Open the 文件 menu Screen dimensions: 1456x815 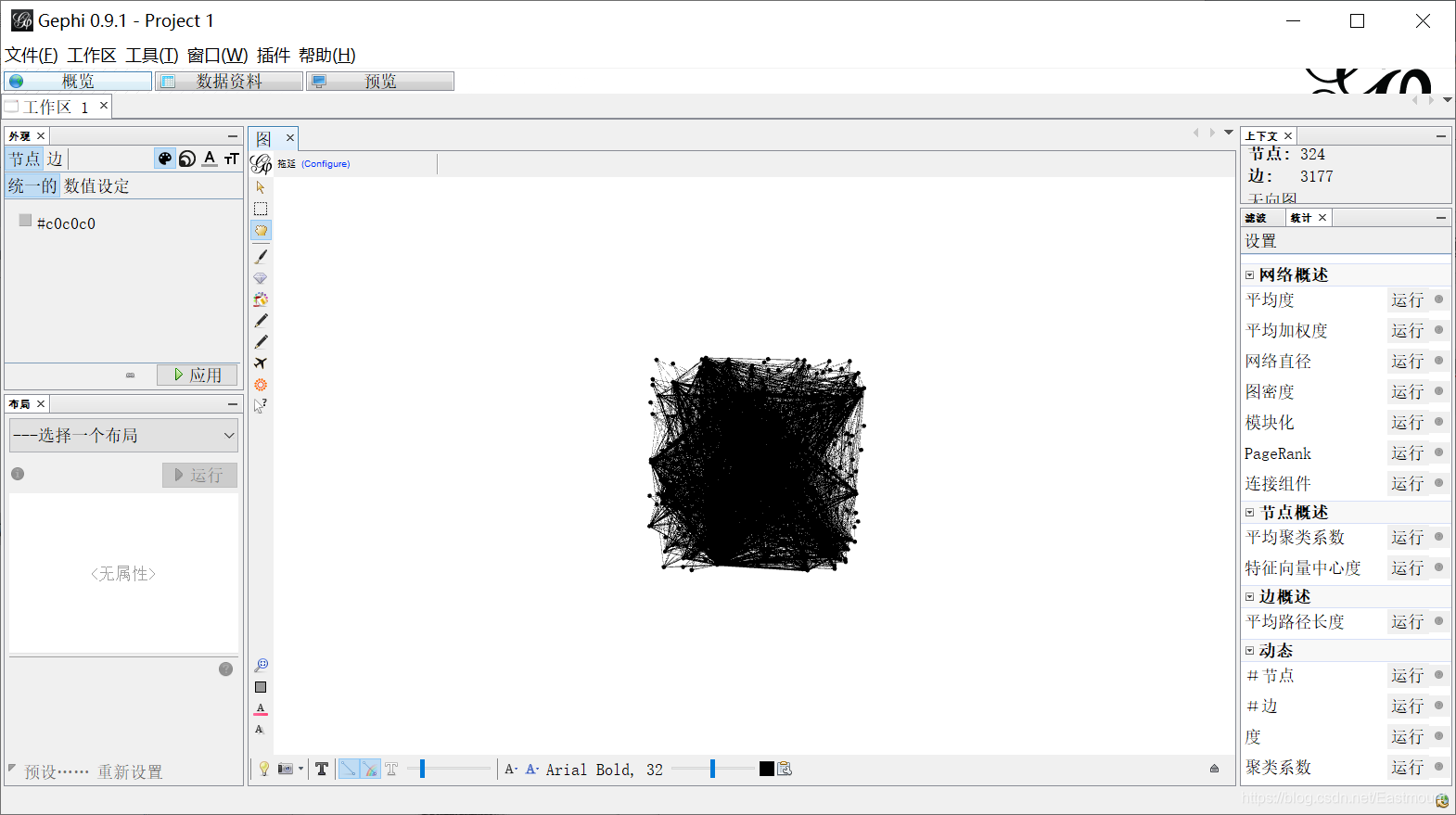[x=32, y=56]
